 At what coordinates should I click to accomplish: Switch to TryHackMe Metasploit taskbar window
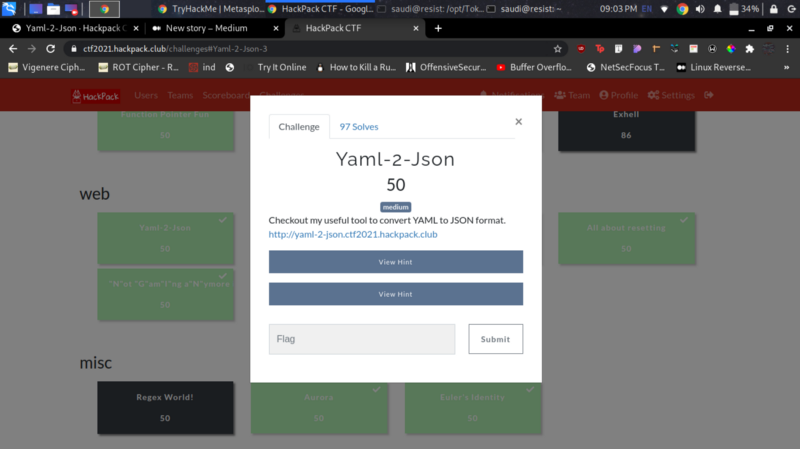coord(210,9)
